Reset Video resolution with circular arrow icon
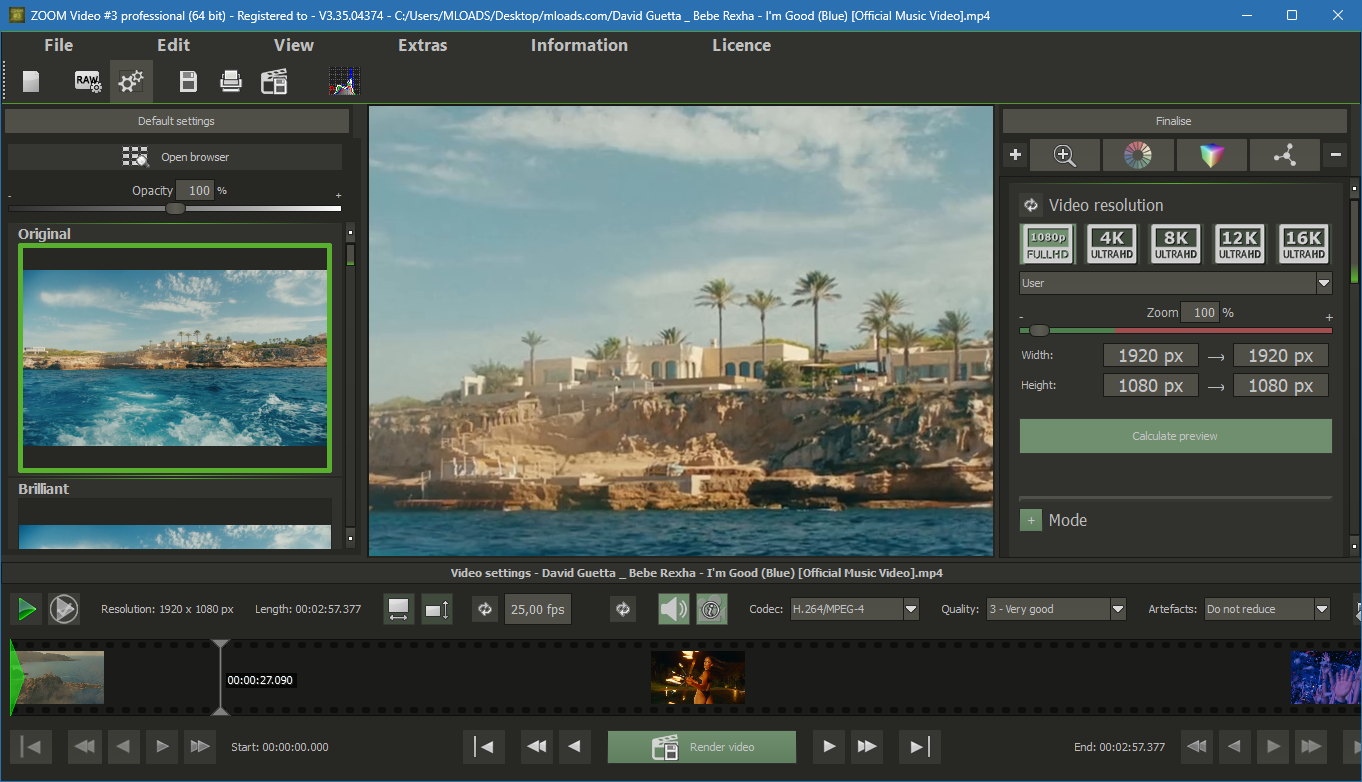 (1031, 205)
